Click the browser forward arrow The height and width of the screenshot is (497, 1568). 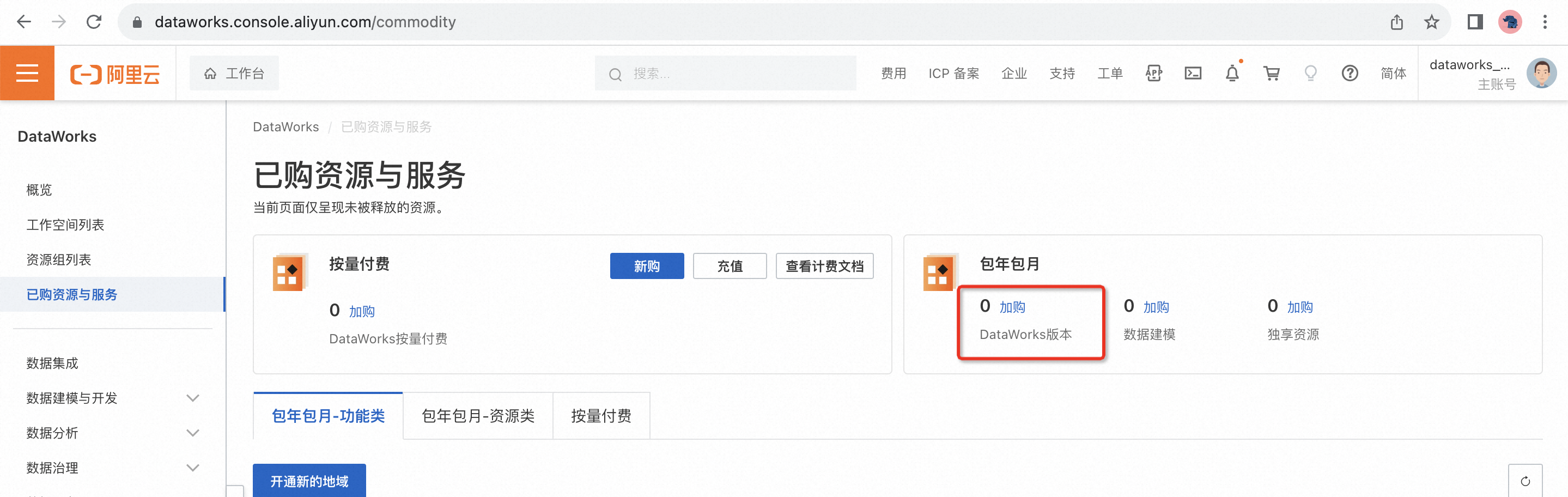[x=58, y=22]
